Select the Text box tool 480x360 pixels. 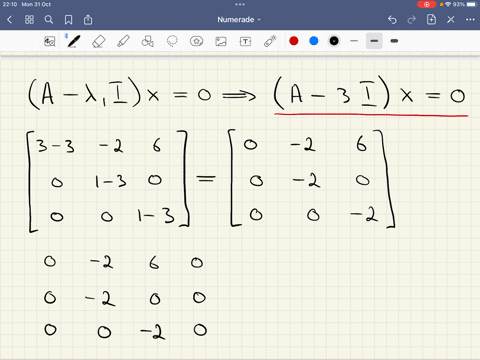(245, 41)
